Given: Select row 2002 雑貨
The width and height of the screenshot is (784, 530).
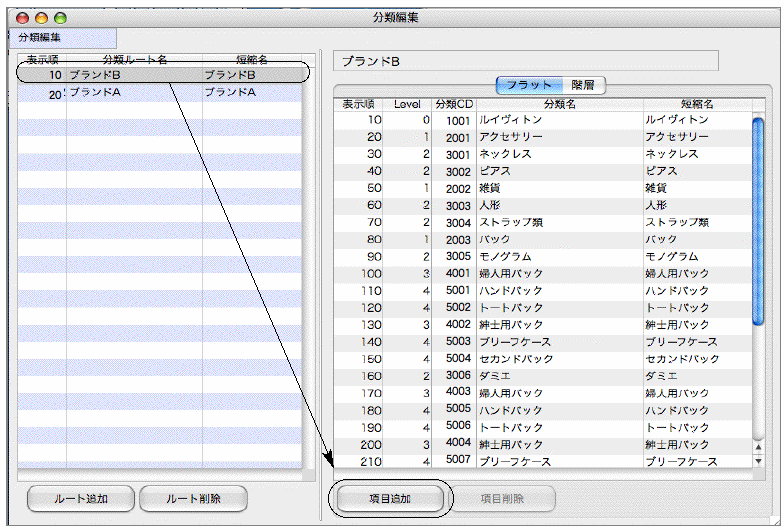Looking at the screenshot, I should (542, 188).
